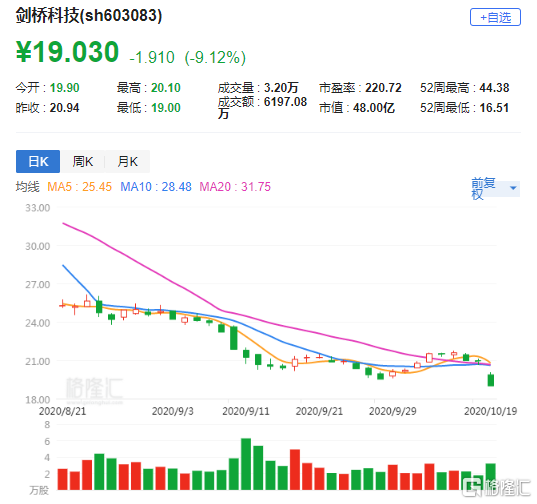Click the pink MA20 line on the chart
Viewport: 537px width, 504px height.
pos(171,282)
